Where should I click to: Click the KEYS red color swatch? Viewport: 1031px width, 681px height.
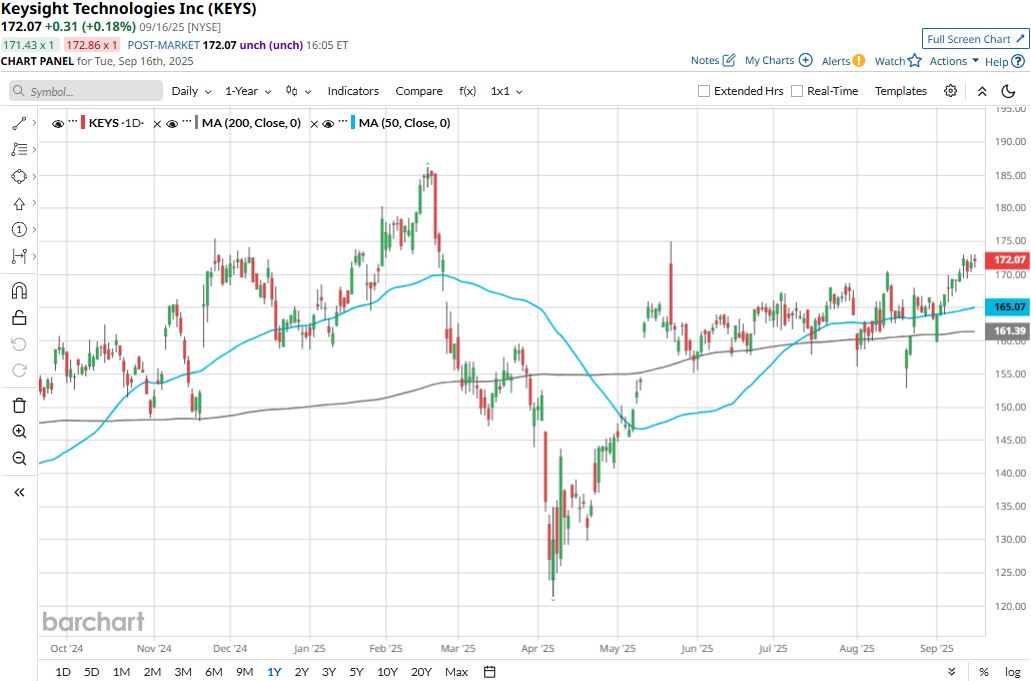[x=83, y=123]
